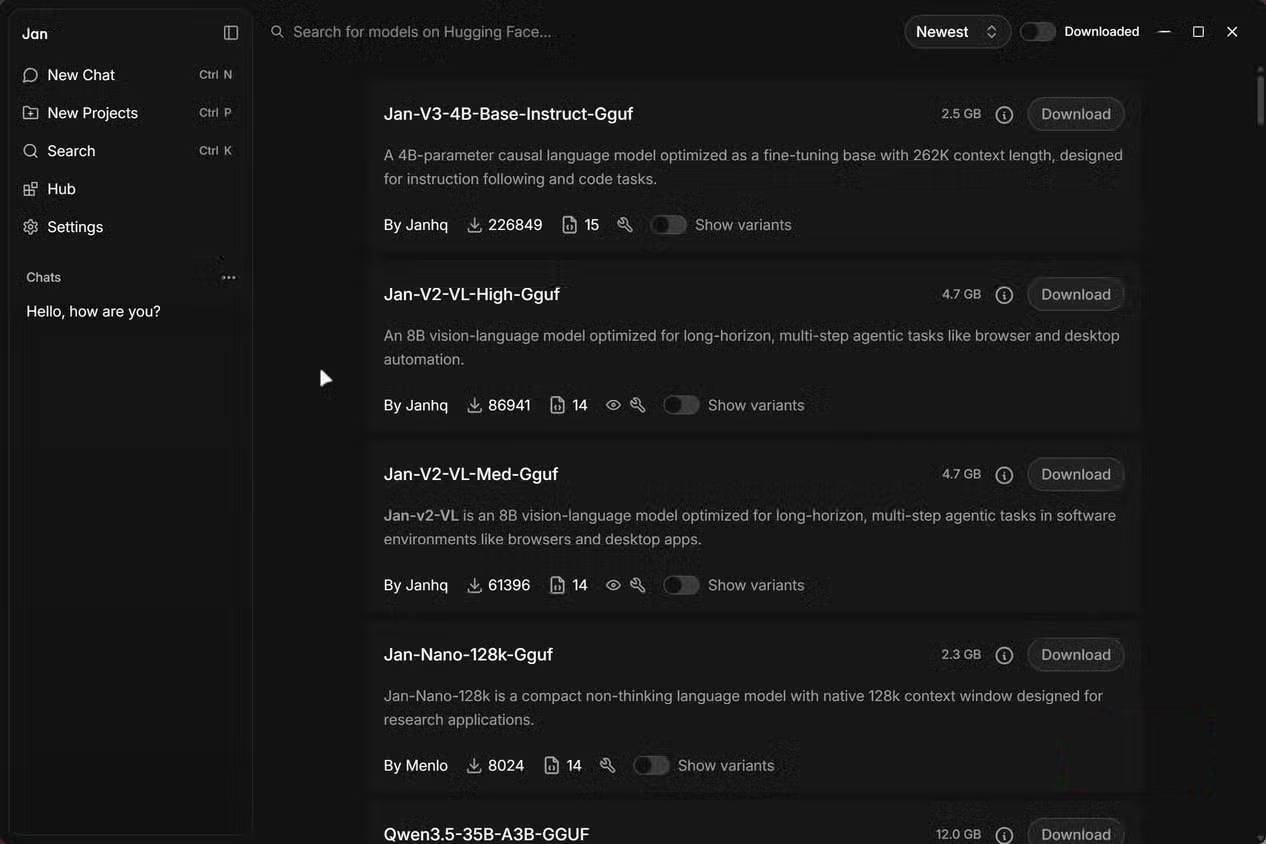Open the Search item in sidebar
The image size is (1266, 844).
(x=127, y=151)
